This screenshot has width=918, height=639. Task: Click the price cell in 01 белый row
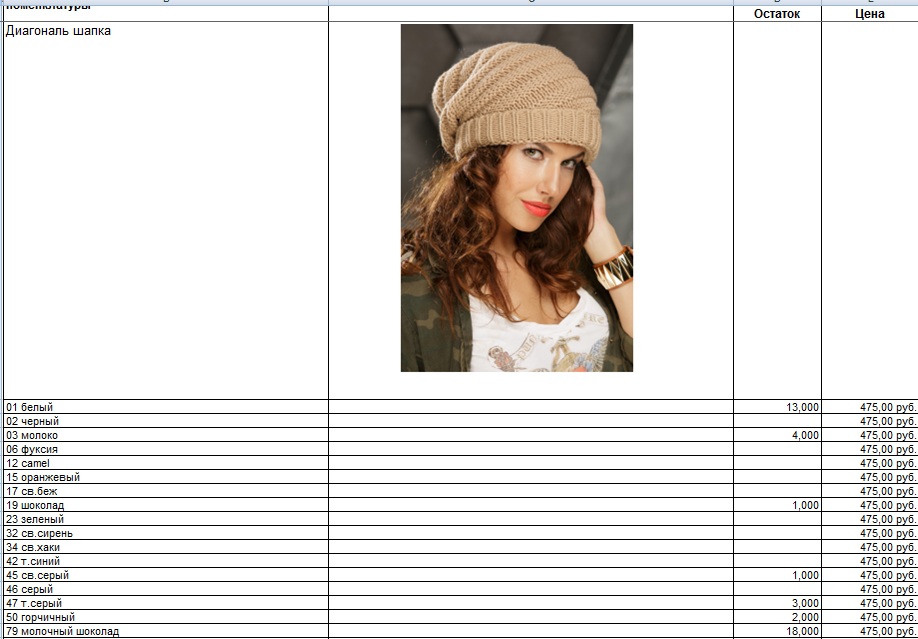(x=869, y=407)
